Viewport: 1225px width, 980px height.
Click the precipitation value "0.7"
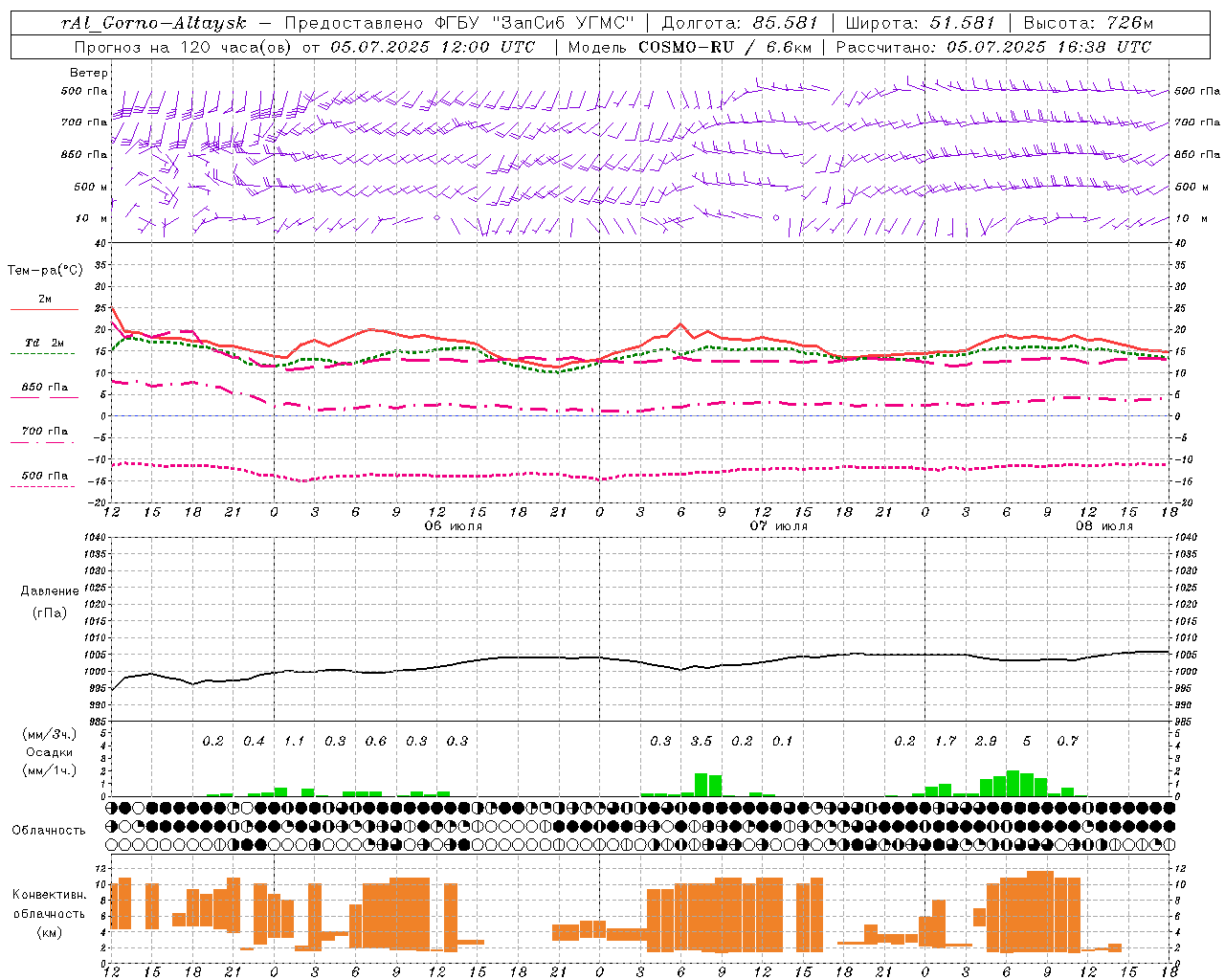click(x=1067, y=741)
